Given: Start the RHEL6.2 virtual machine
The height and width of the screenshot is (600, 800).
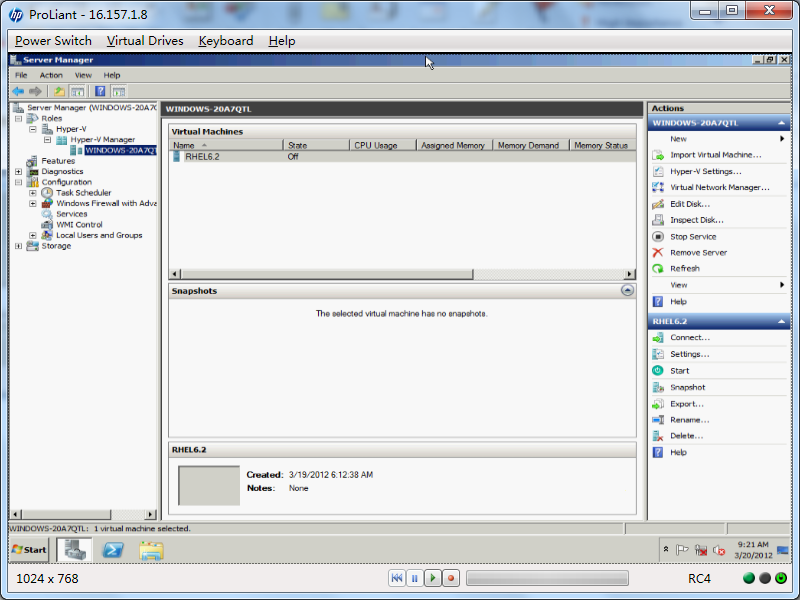Looking at the screenshot, I should [x=679, y=371].
